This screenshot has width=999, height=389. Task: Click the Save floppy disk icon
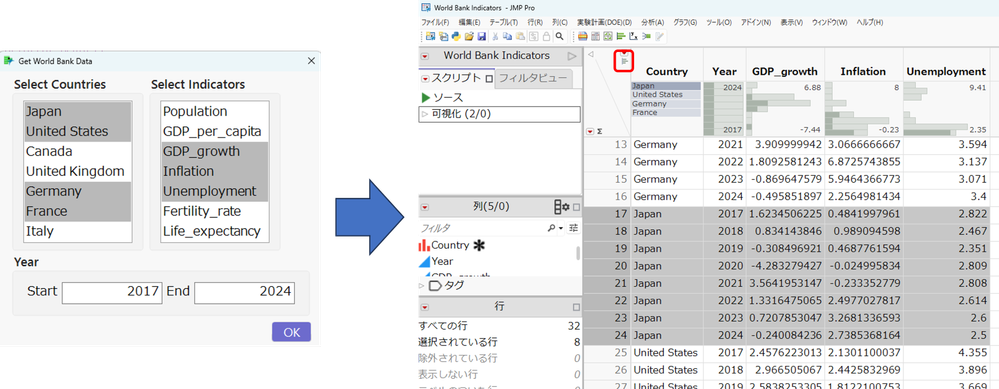(x=482, y=36)
